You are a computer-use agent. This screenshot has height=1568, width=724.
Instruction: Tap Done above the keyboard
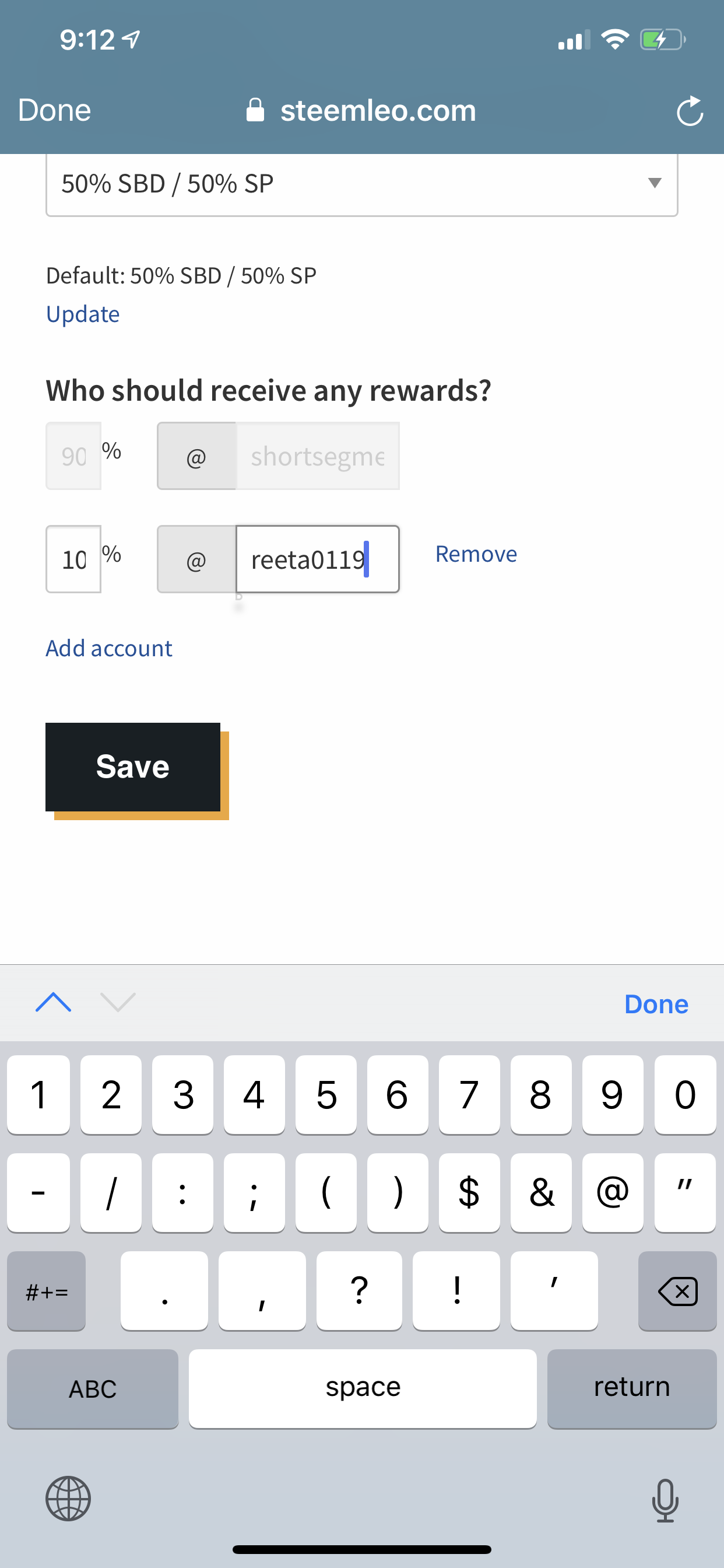point(656,1004)
